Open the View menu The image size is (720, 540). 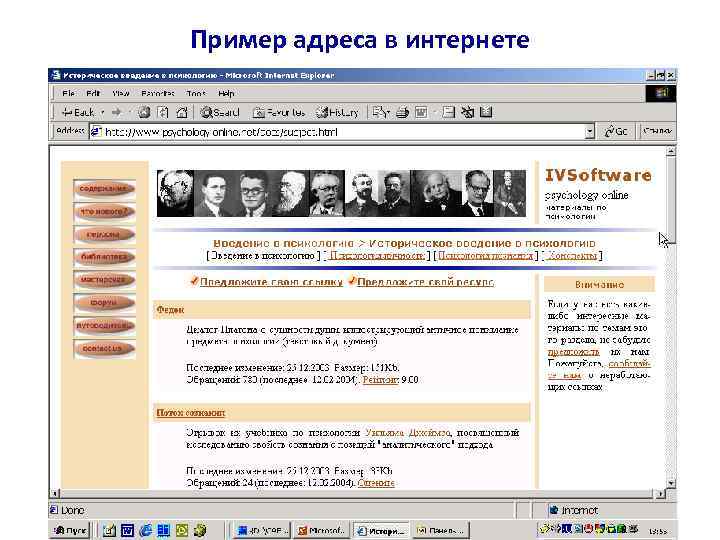click(121, 93)
